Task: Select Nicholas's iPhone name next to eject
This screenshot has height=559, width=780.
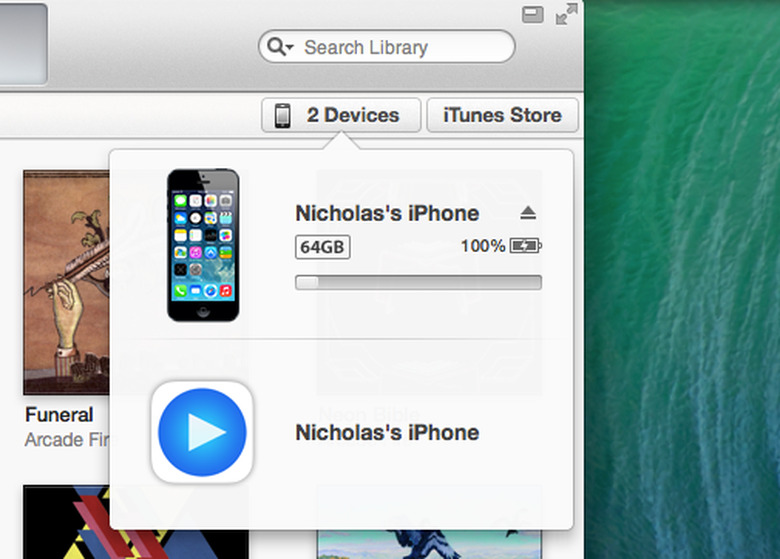Action: [x=387, y=213]
